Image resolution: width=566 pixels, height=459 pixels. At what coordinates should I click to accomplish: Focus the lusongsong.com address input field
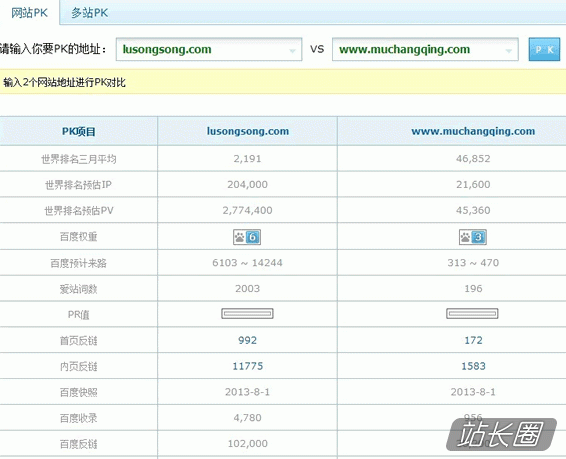(209, 49)
